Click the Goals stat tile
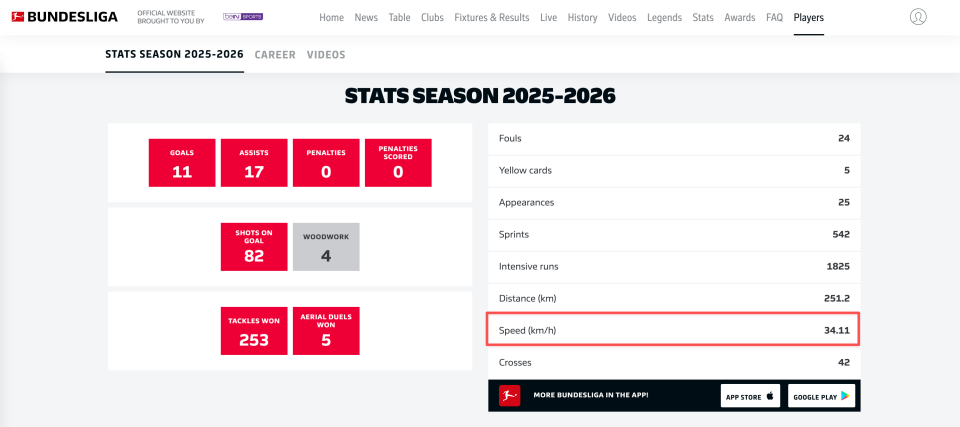 point(182,163)
